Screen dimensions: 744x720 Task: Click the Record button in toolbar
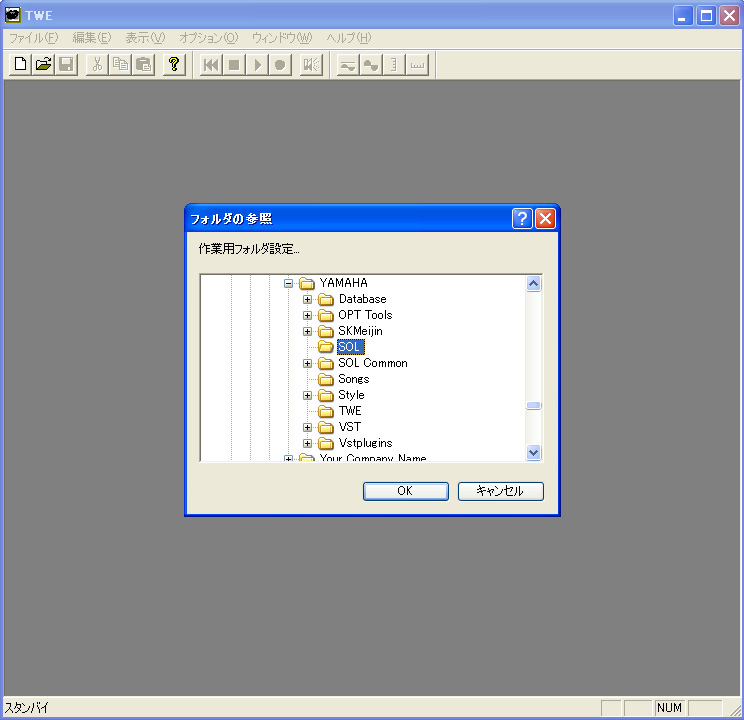280,65
